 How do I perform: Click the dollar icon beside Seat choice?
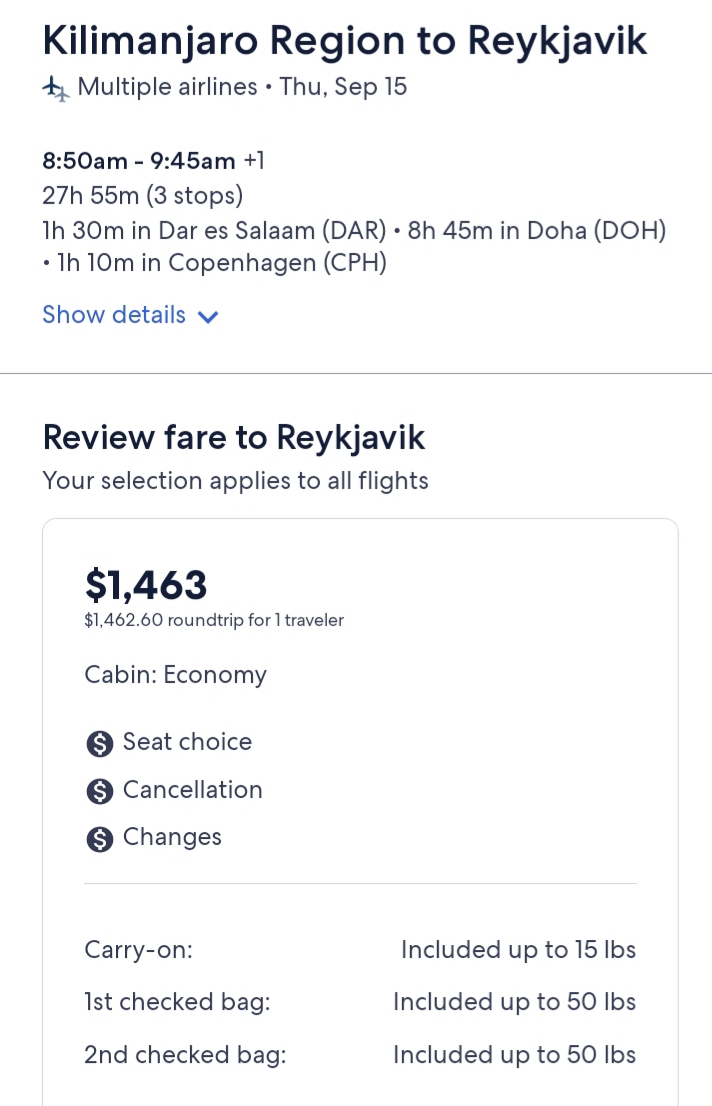pos(99,743)
